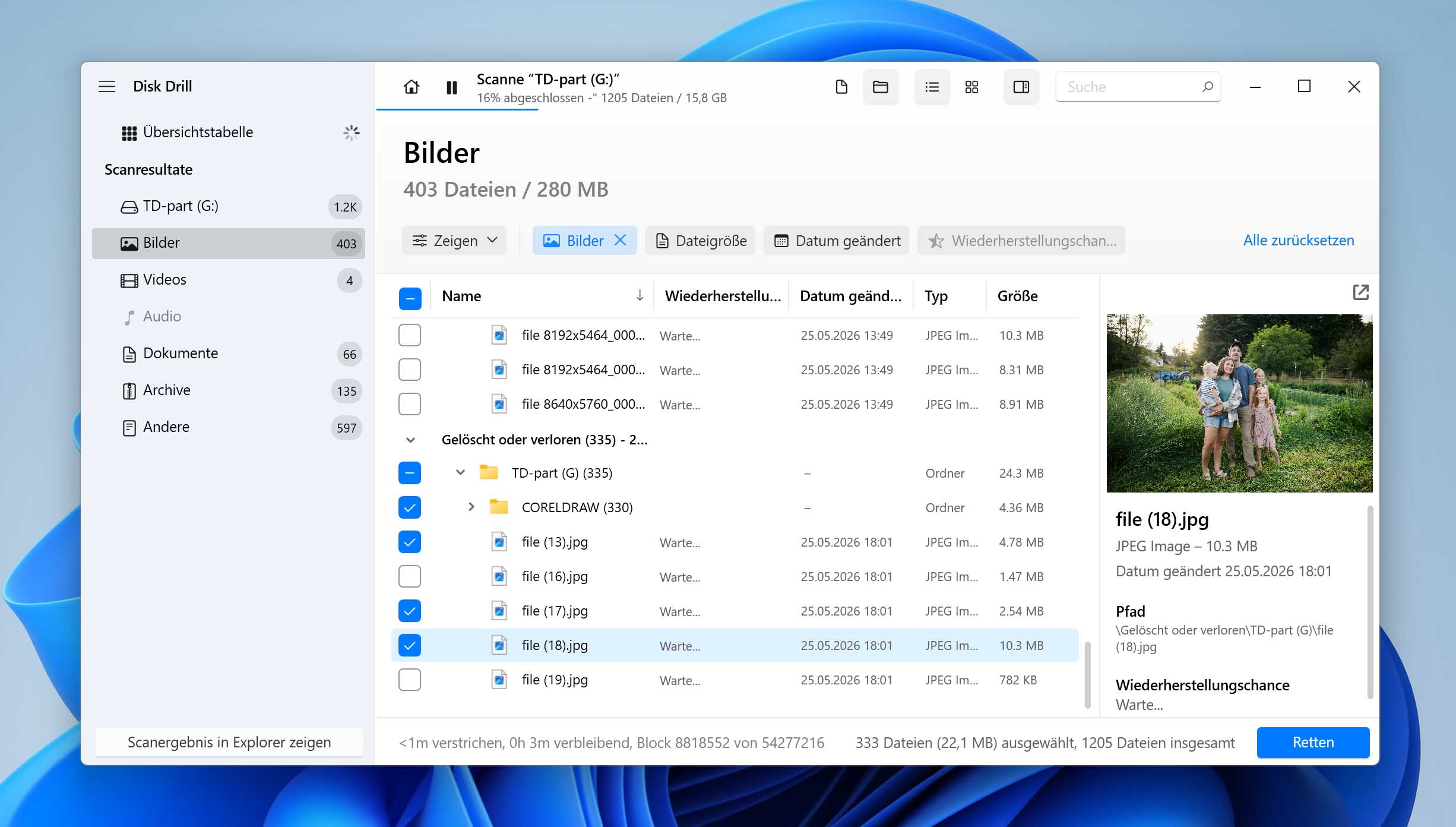Click the file list vertical scrollbar

[x=1088, y=675]
